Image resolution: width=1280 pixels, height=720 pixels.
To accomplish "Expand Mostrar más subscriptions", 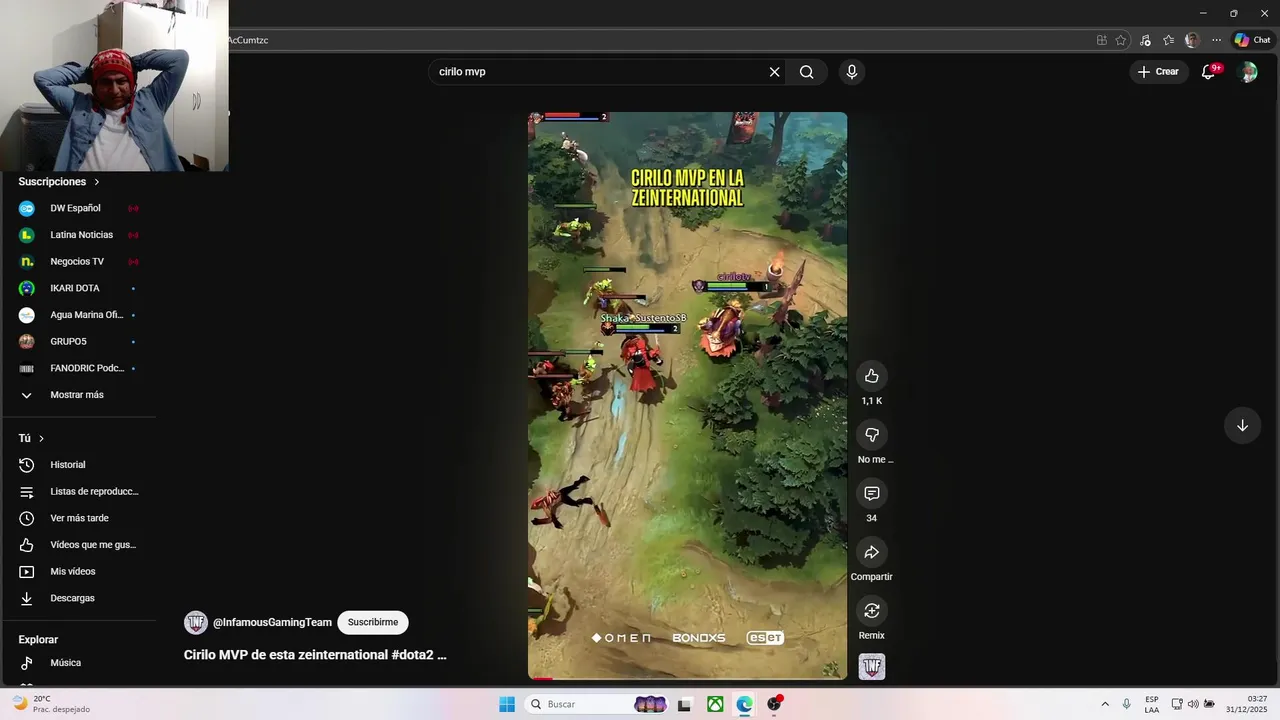I will pos(78,395).
